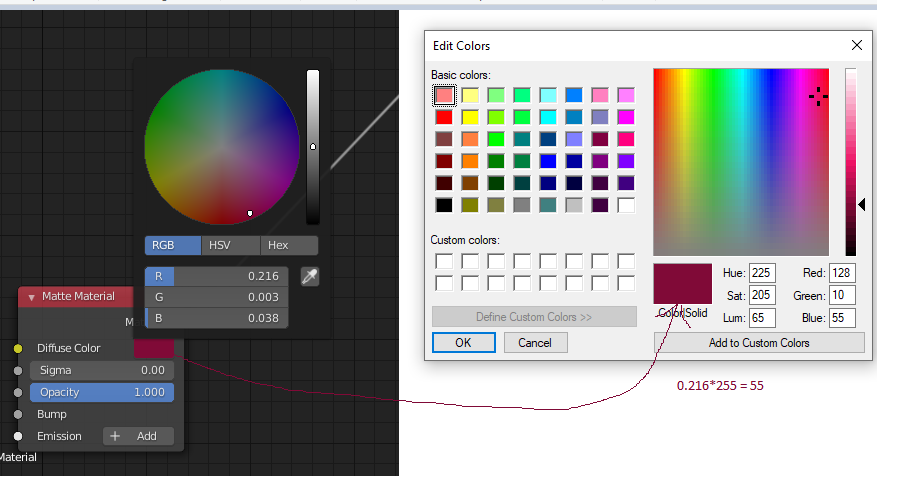Click the R channel value field
Screen dimensions: 910x490
point(217,276)
